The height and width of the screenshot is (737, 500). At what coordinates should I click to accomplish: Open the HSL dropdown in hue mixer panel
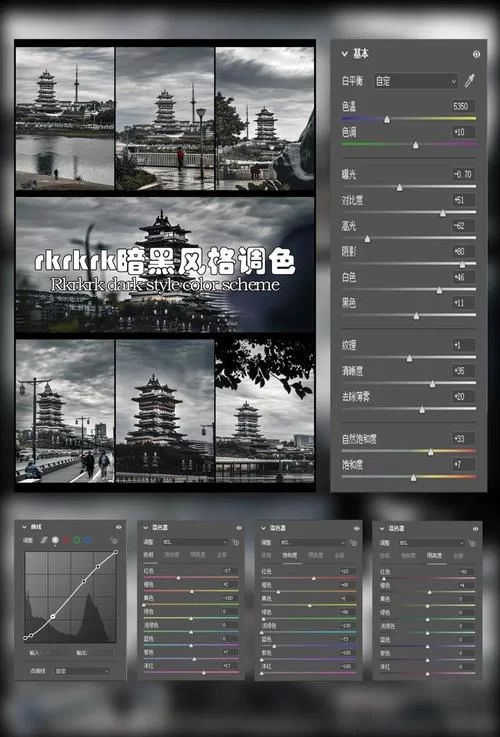pos(195,542)
